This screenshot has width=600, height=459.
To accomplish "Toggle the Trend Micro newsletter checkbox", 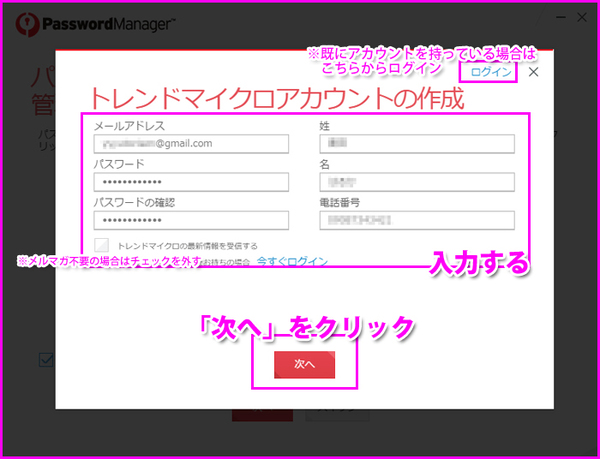I will click(102, 245).
